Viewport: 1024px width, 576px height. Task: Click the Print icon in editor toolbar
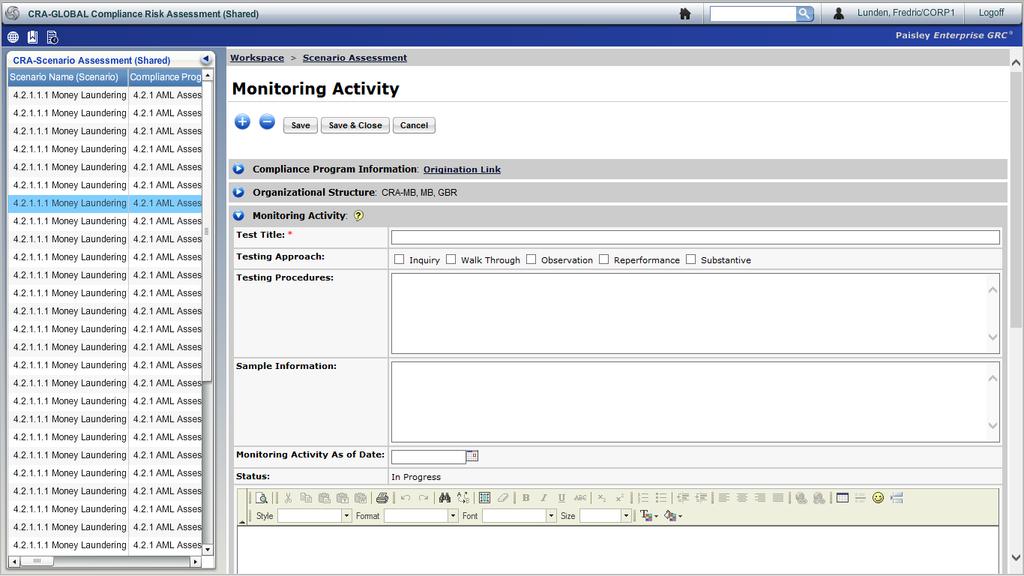pos(382,498)
